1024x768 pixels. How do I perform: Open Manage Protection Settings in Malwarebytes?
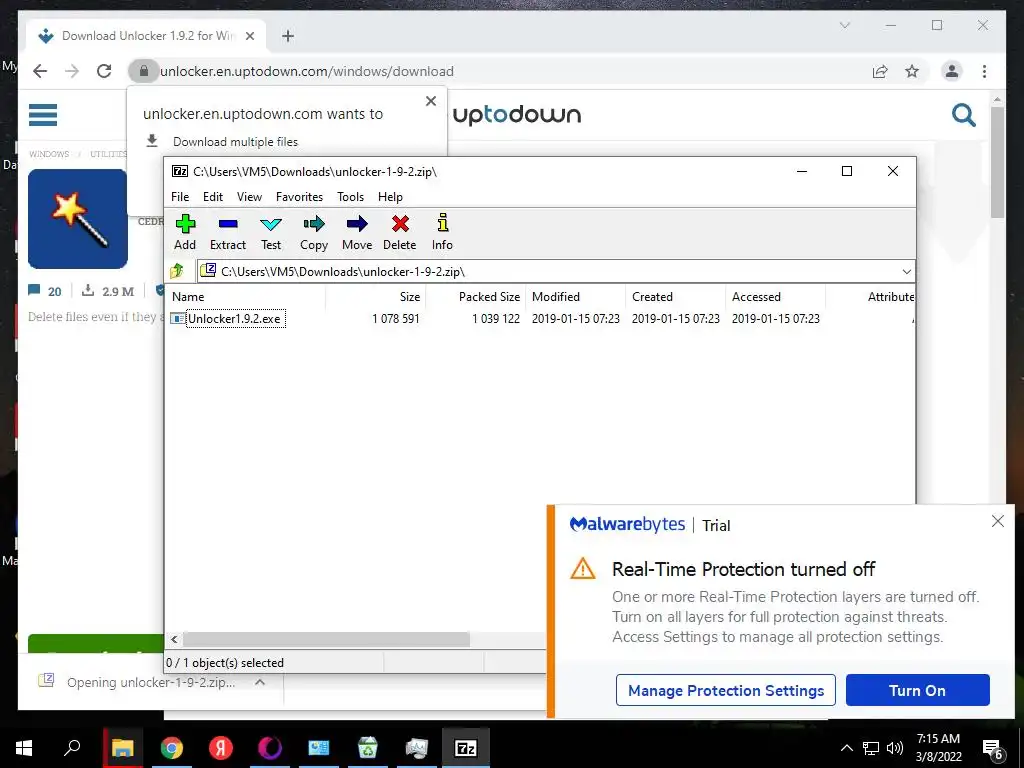click(726, 690)
